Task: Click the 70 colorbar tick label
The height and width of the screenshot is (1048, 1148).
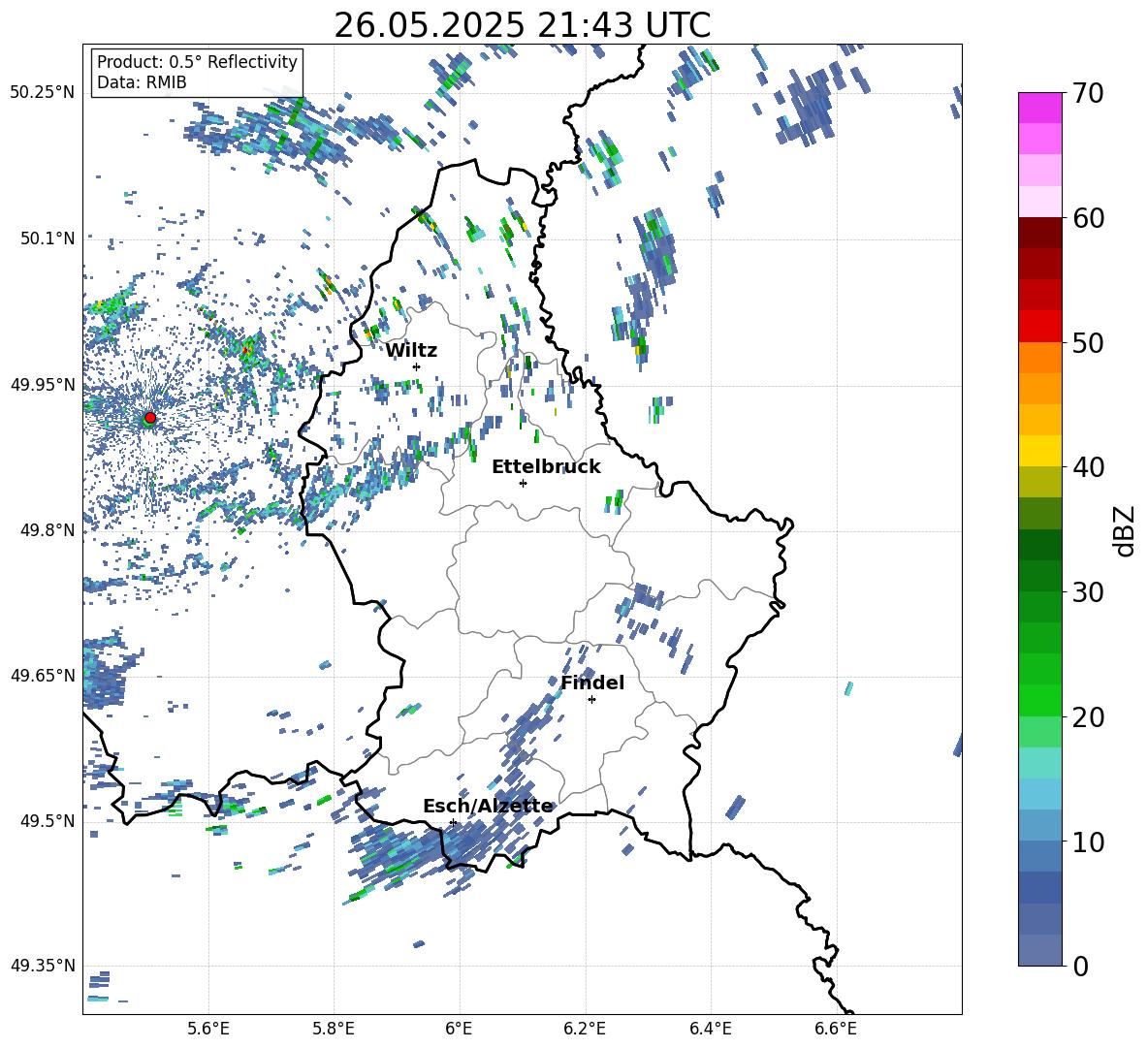Action: pos(1087,94)
